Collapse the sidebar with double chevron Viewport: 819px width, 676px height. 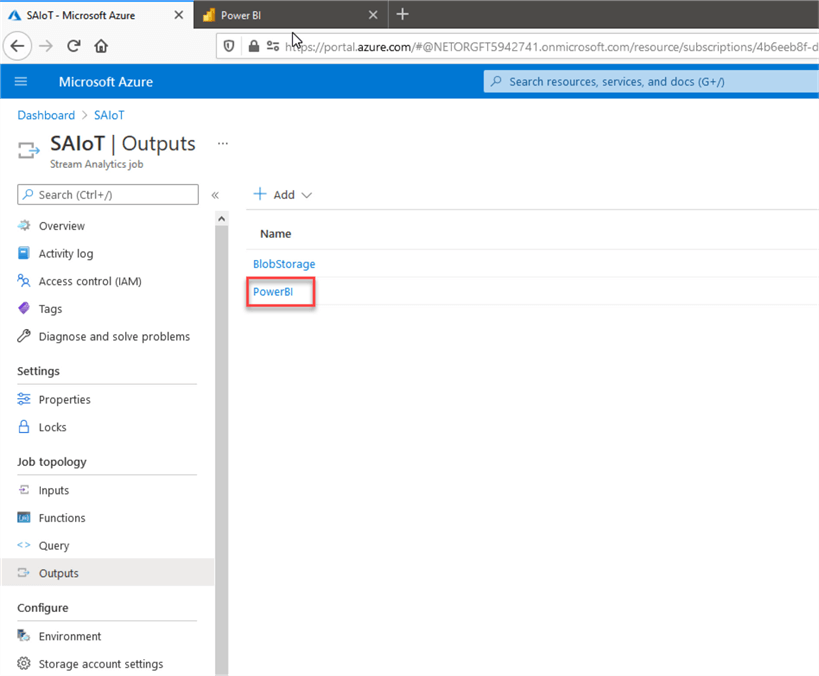click(x=215, y=195)
